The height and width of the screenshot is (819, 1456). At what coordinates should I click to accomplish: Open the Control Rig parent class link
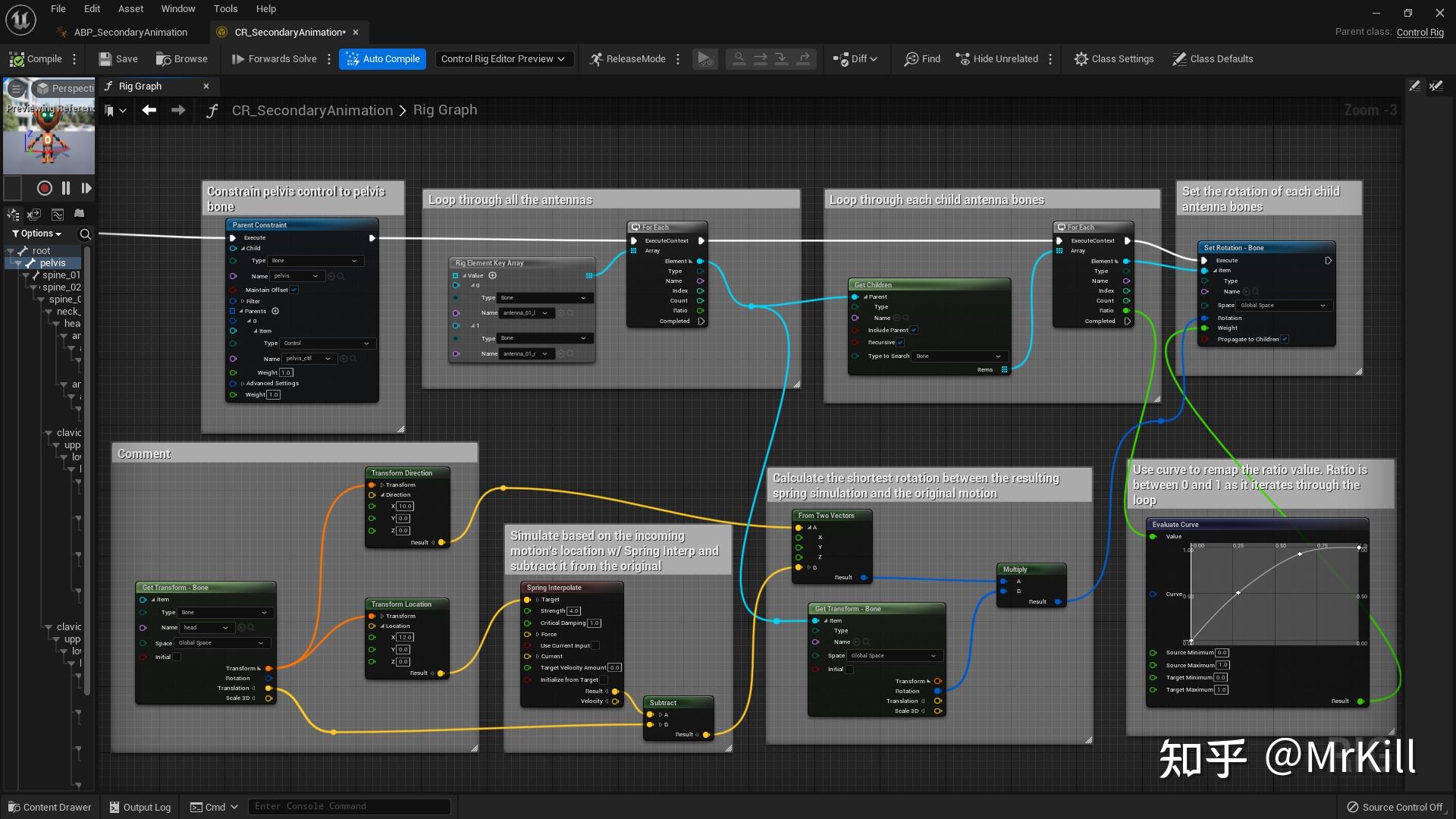point(1420,33)
